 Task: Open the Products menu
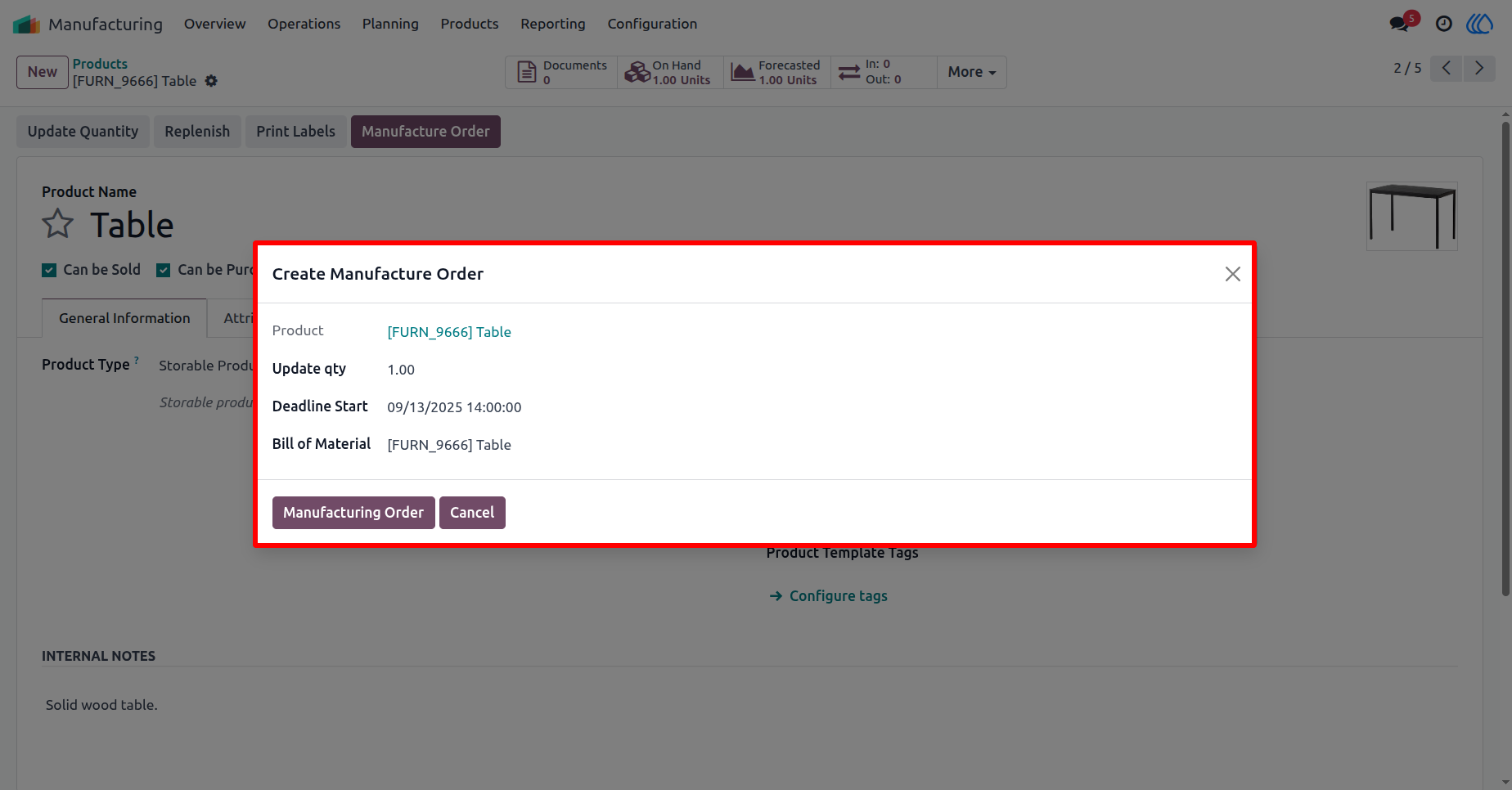pyautogui.click(x=470, y=24)
